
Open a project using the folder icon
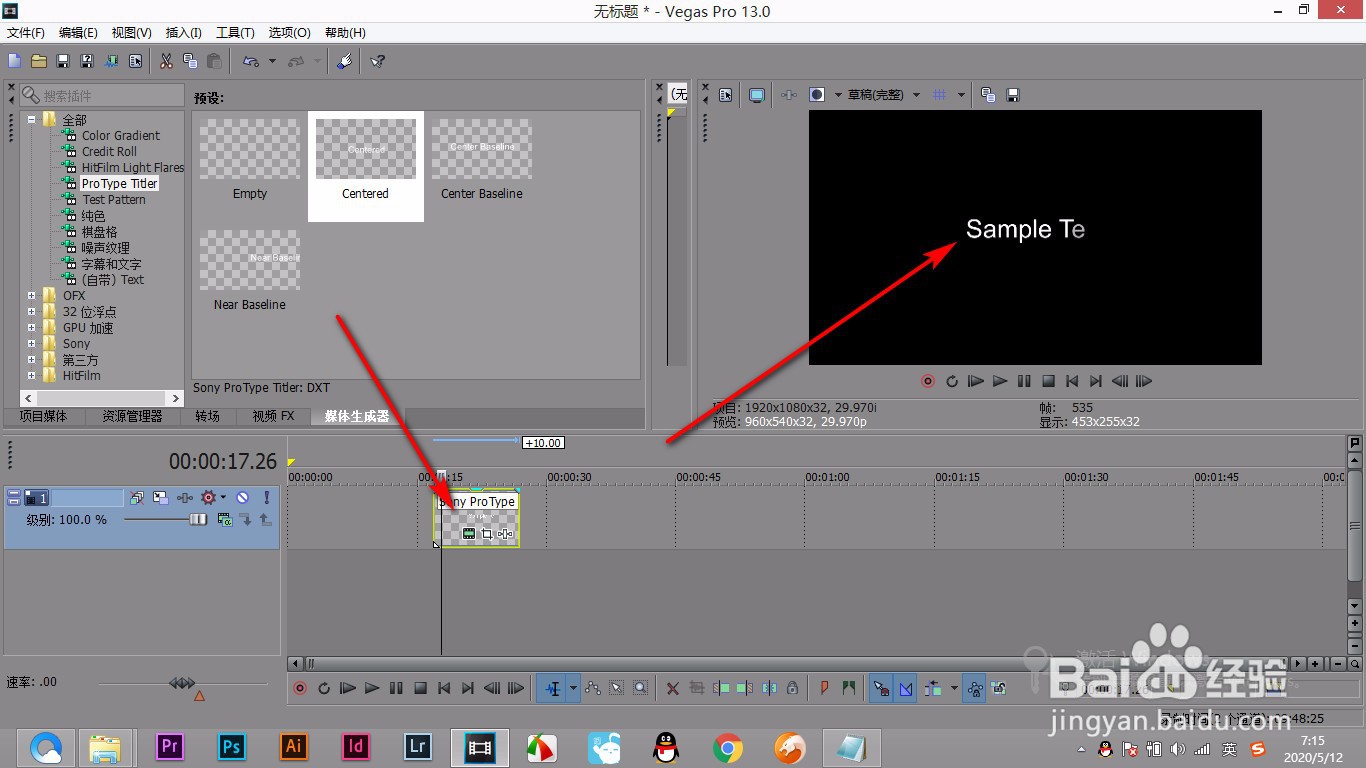pyautogui.click(x=39, y=61)
